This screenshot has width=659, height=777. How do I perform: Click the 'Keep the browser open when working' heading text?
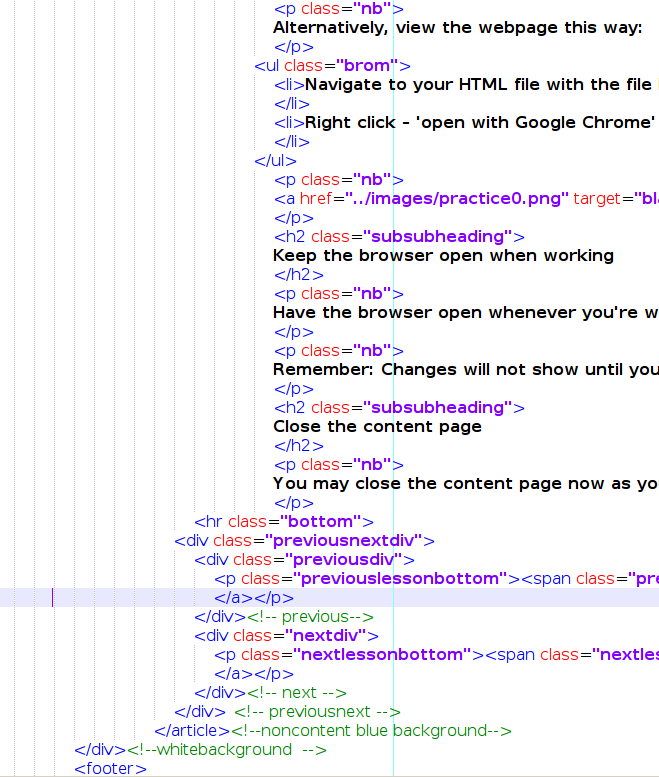point(443,256)
